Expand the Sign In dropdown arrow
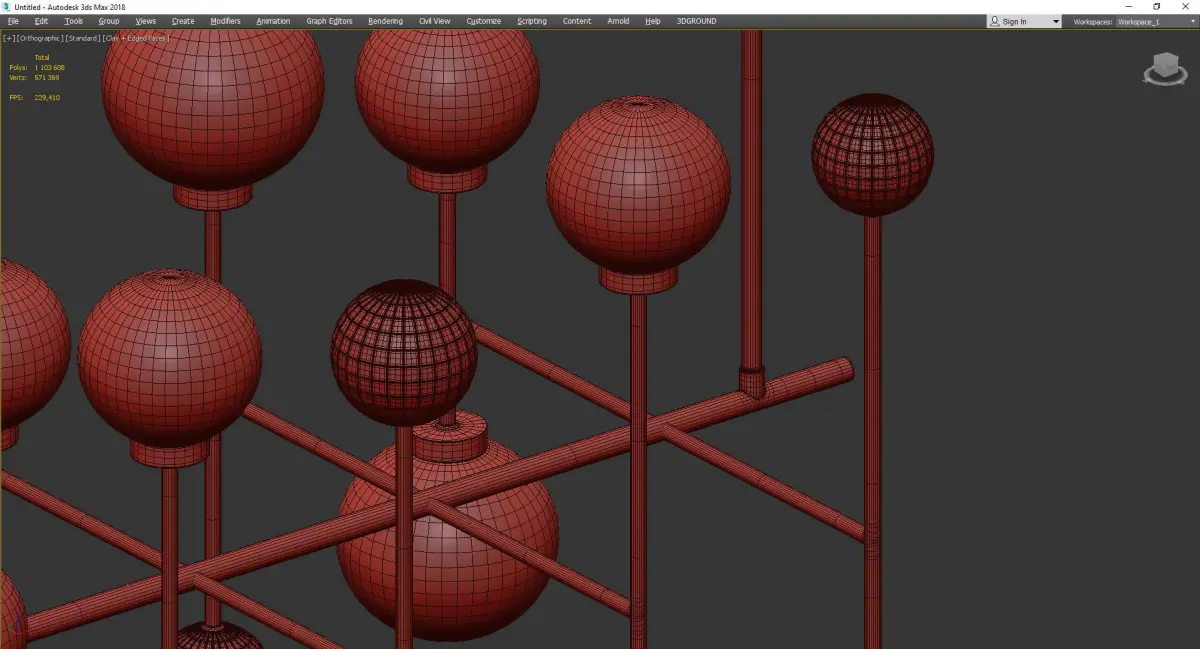Screen dimensions: 1200x649 [x=1055, y=22]
